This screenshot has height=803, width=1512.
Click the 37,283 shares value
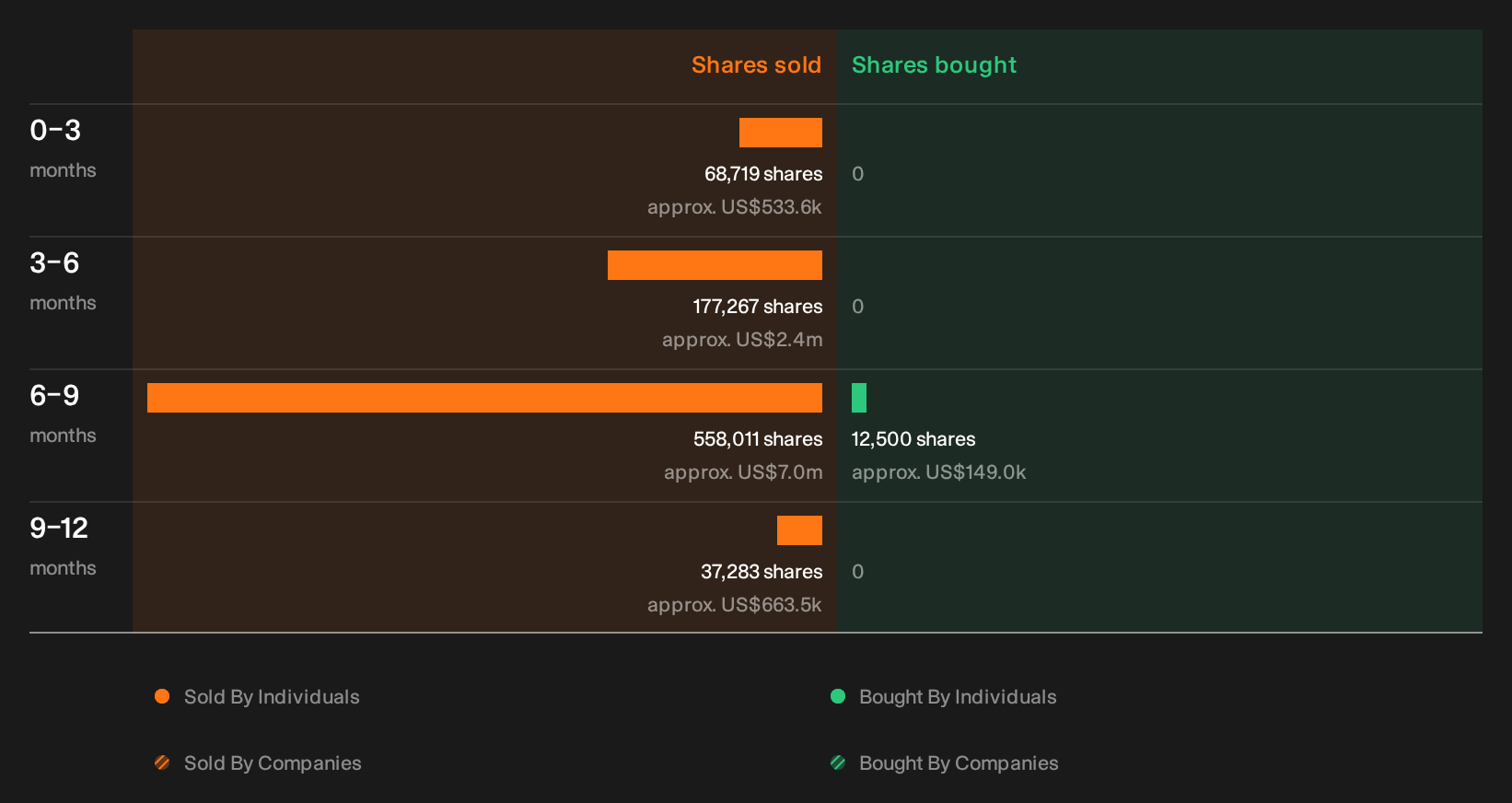point(762,572)
